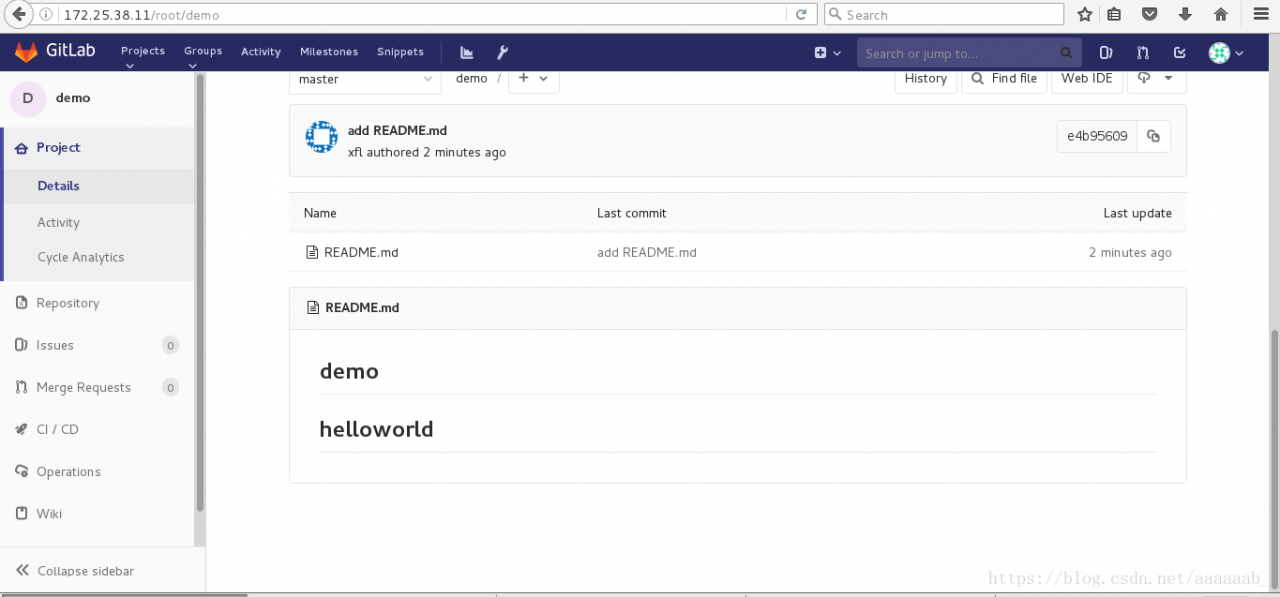Click the commit author avatar for add README.md
The height and width of the screenshot is (597, 1280).
point(322,137)
